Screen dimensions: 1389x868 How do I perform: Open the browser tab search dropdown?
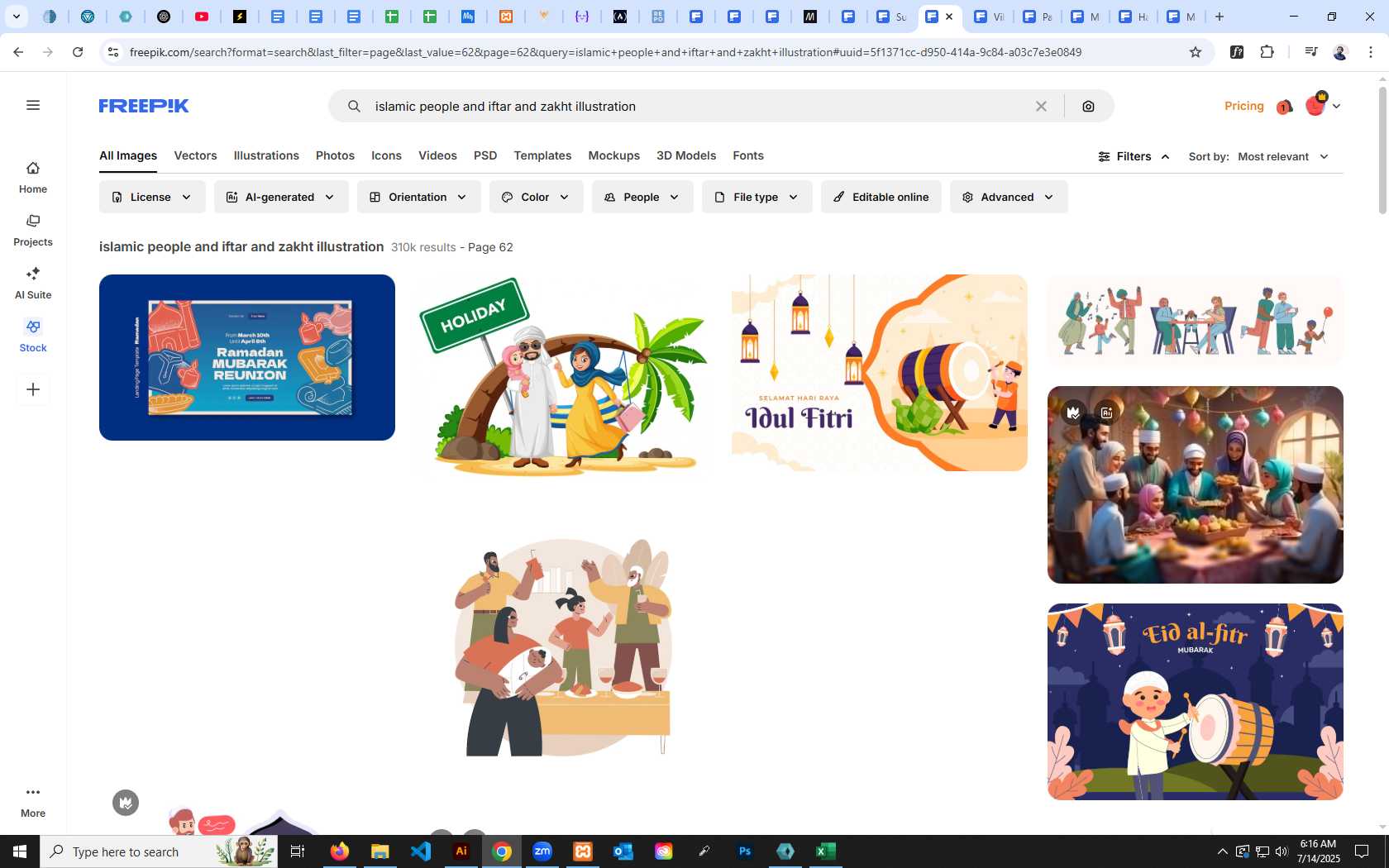pyautogui.click(x=16, y=17)
